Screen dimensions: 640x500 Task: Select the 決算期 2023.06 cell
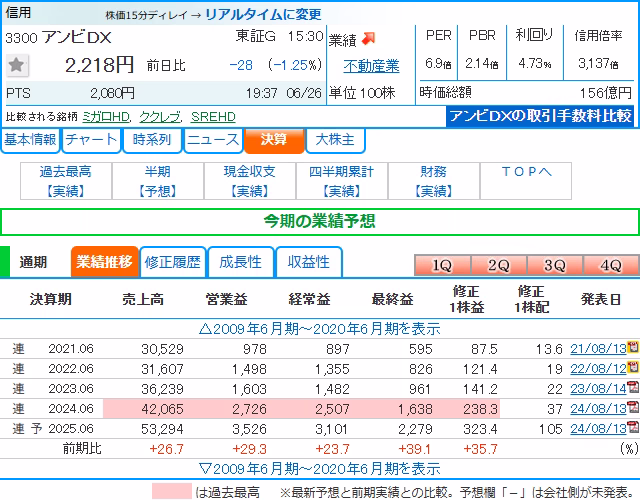(x=71, y=389)
